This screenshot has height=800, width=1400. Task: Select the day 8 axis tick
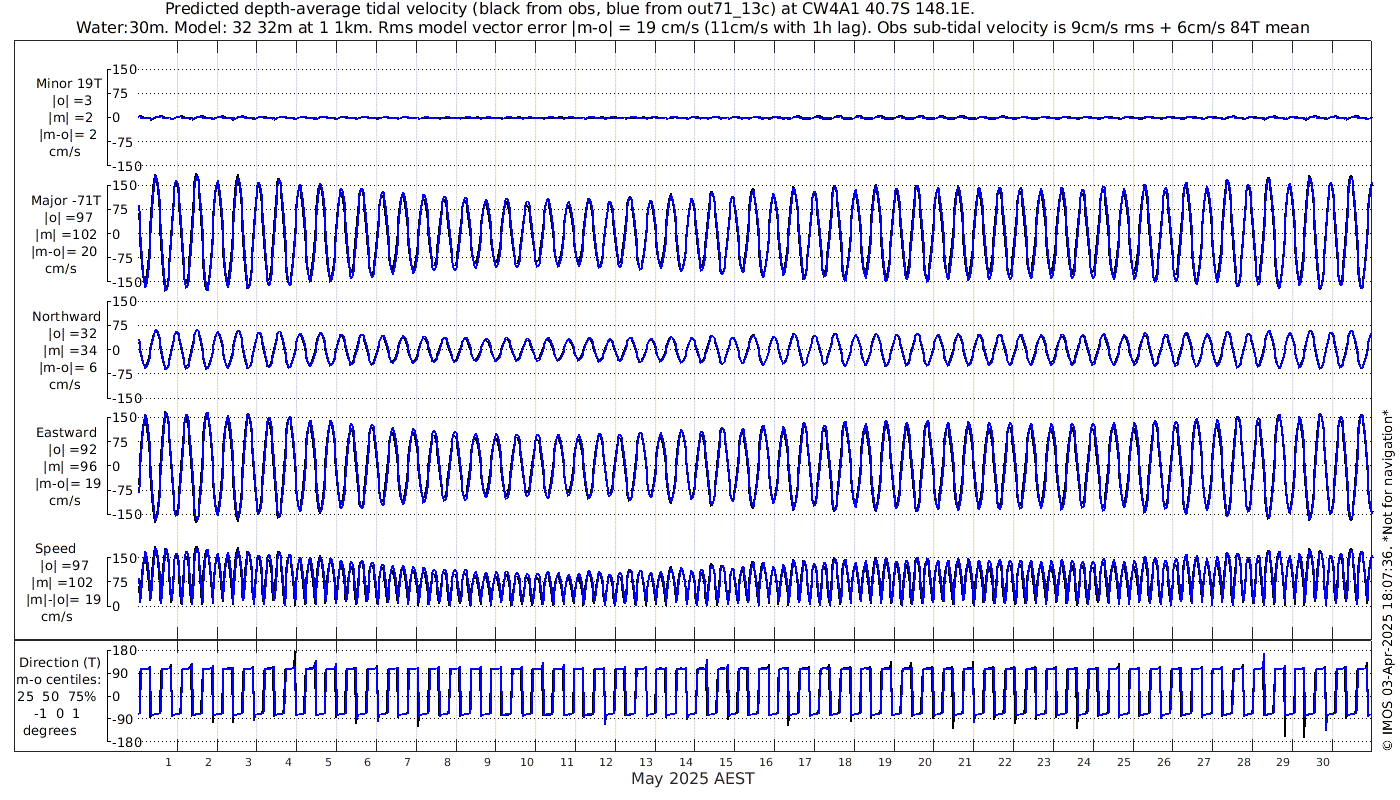click(447, 762)
